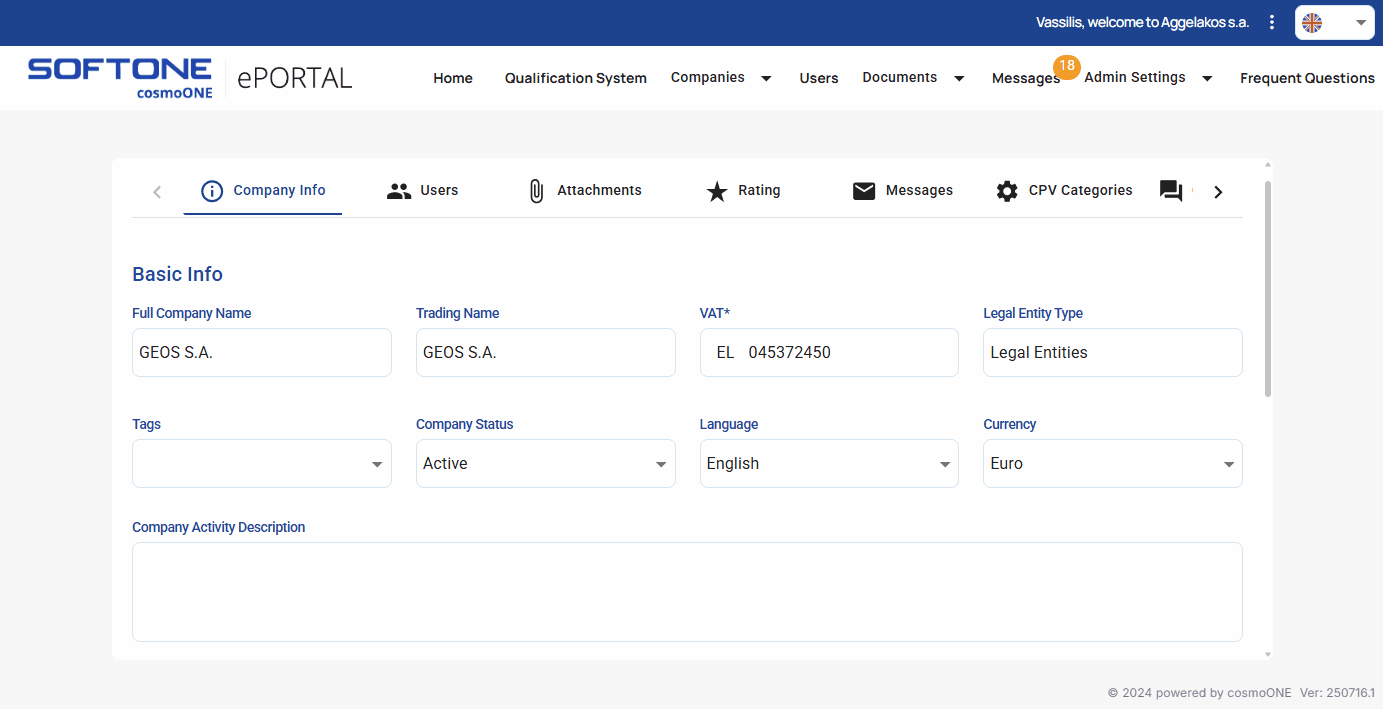Open the three-dot user options menu
The height and width of the screenshot is (709, 1383).
[1272, 22]
